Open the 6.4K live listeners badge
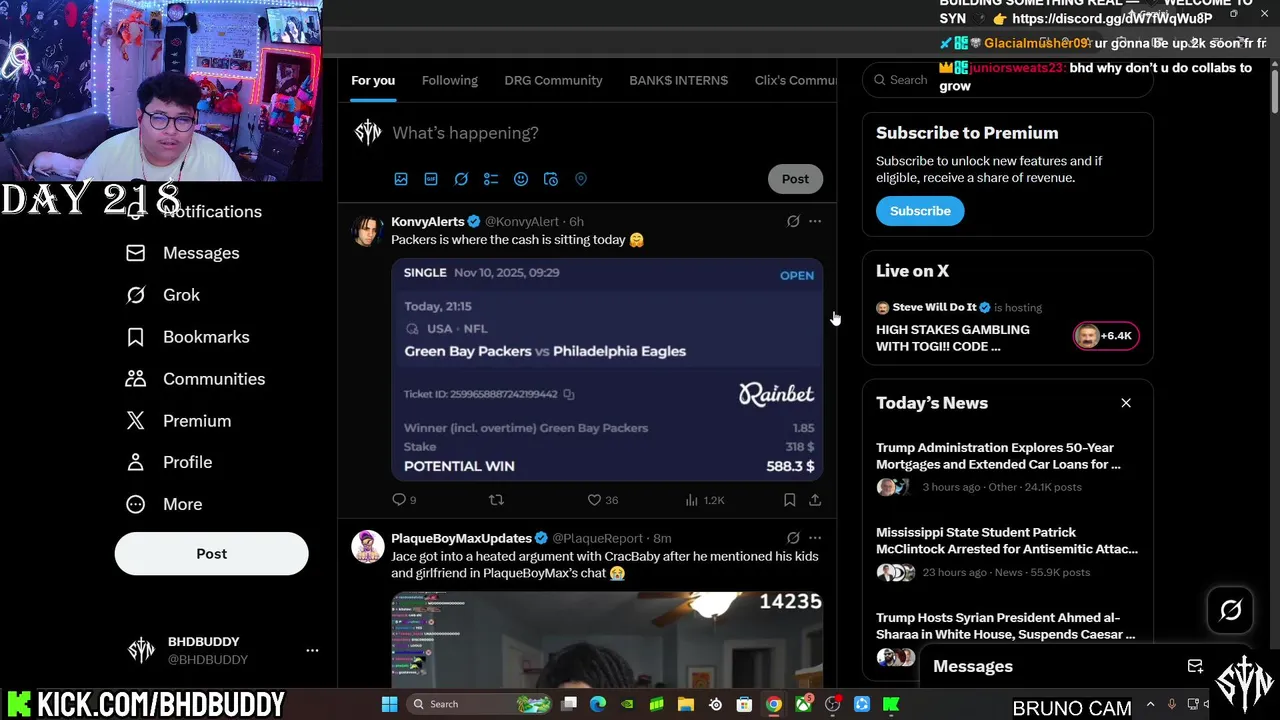The image size is (1280, 720). pos(1105,336)
